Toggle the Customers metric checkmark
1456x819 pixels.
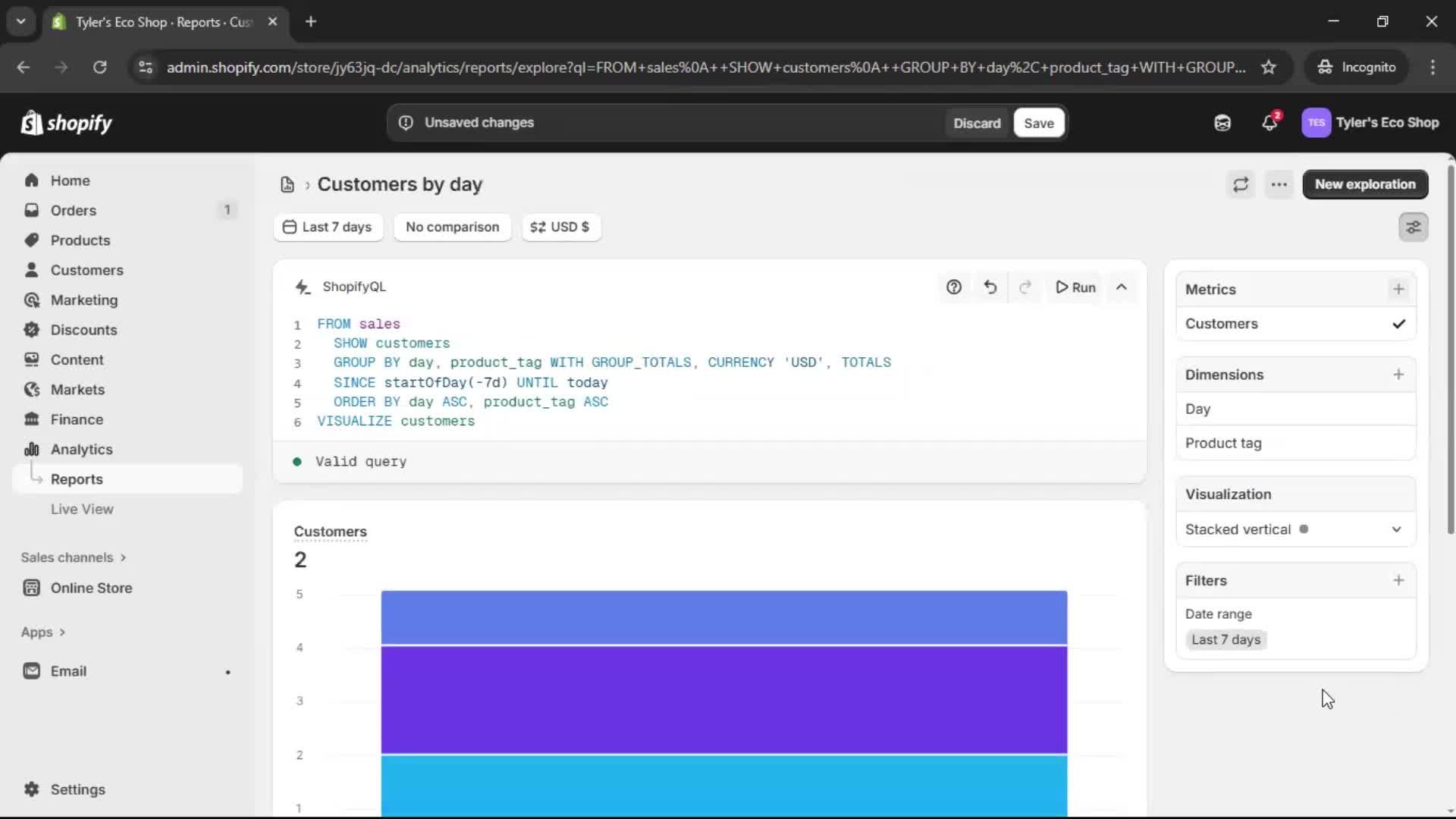pyautogui.click(x=1398, y=324)
